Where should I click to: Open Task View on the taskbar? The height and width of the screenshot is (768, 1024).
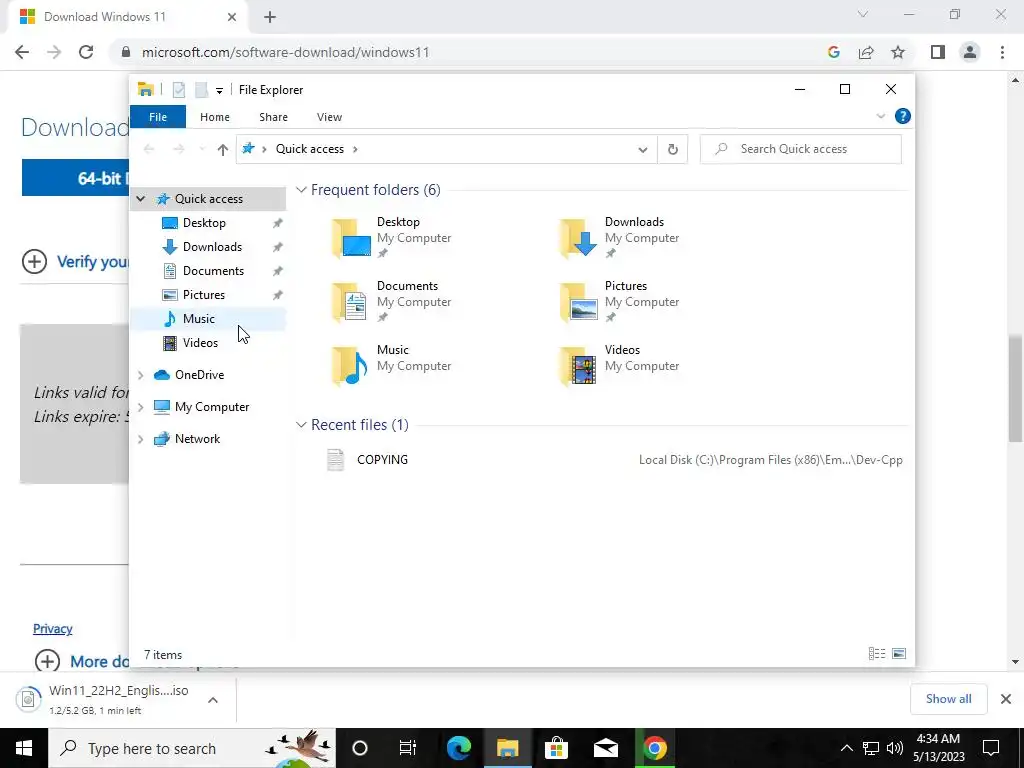pos(408,748)
